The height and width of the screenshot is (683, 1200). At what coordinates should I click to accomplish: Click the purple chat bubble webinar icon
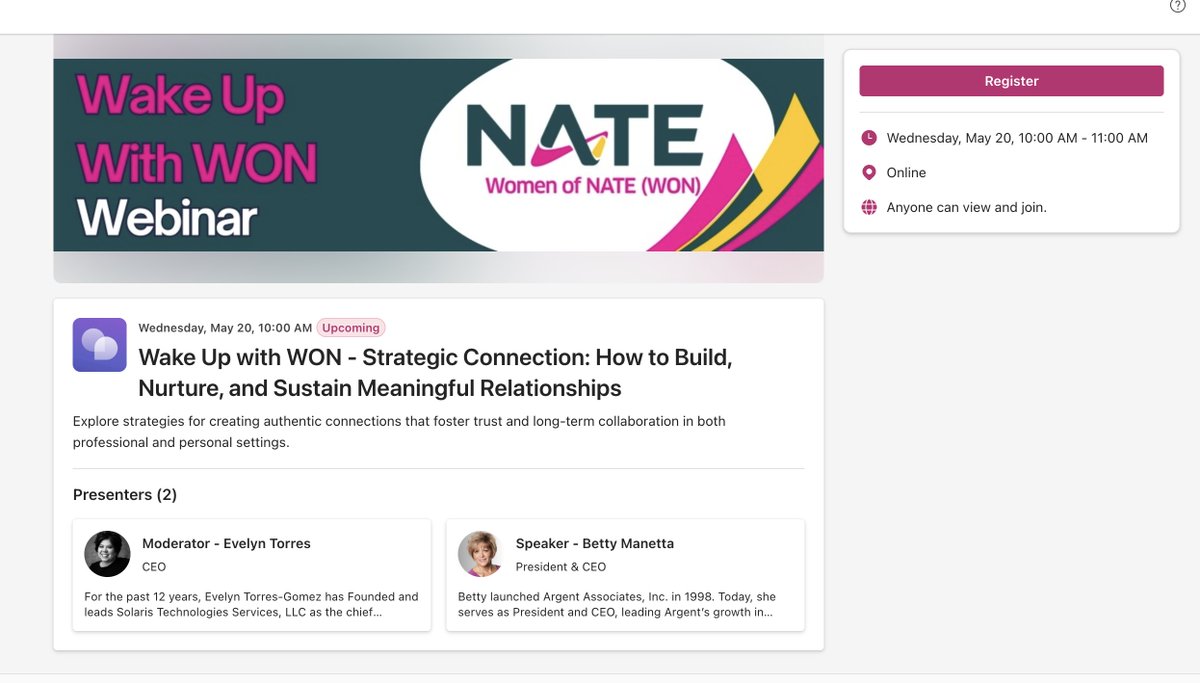pos(100,345)
